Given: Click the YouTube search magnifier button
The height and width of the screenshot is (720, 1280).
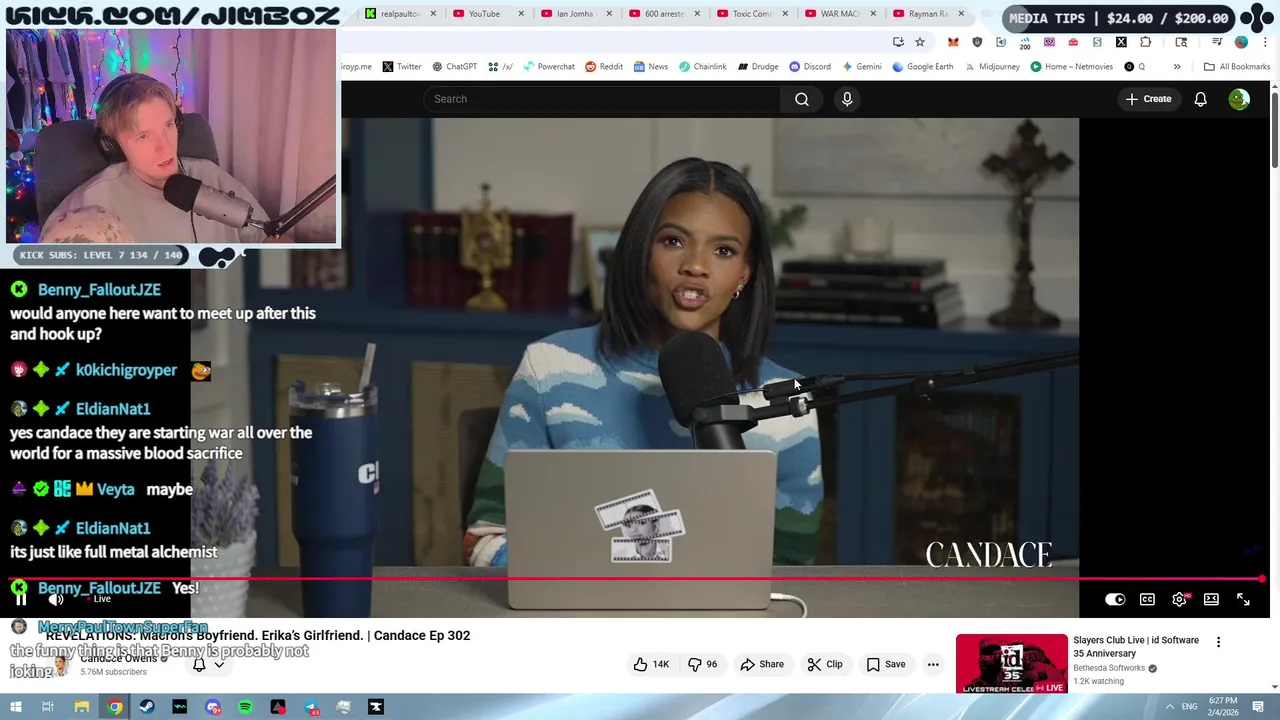Looking at the screenshot, I should pos(802,99).
